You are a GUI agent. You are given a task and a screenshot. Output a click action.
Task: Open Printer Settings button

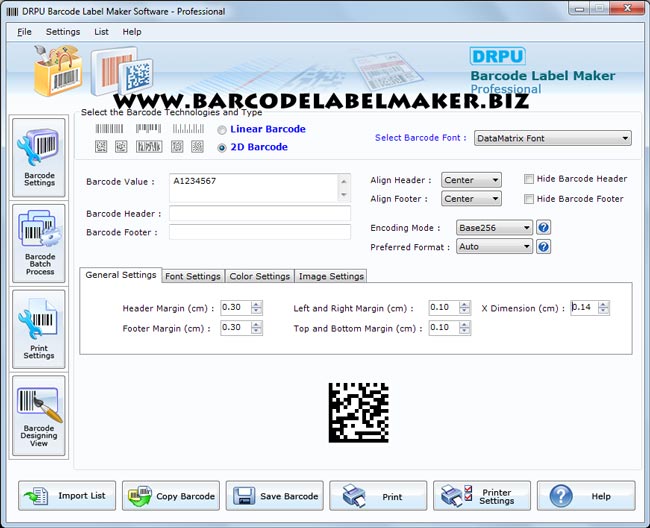point(482,496)
